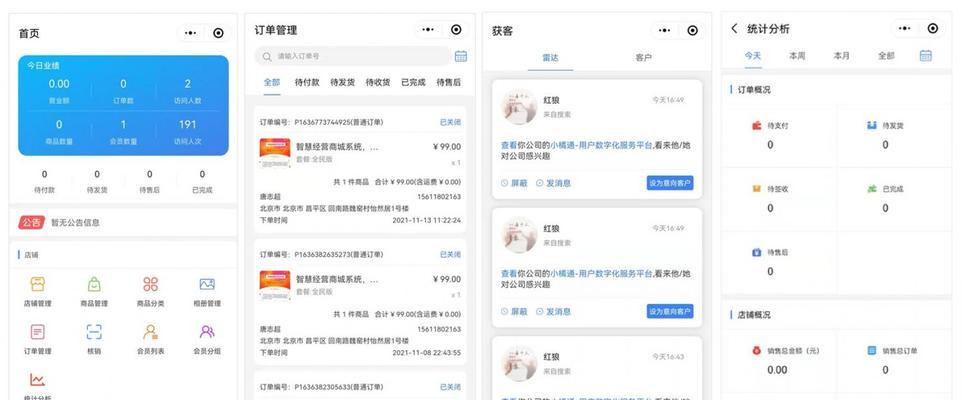The image size is (962, 400).
Task: Select the 待发货 tab in 订单管理
Action: tap(342, 82)
